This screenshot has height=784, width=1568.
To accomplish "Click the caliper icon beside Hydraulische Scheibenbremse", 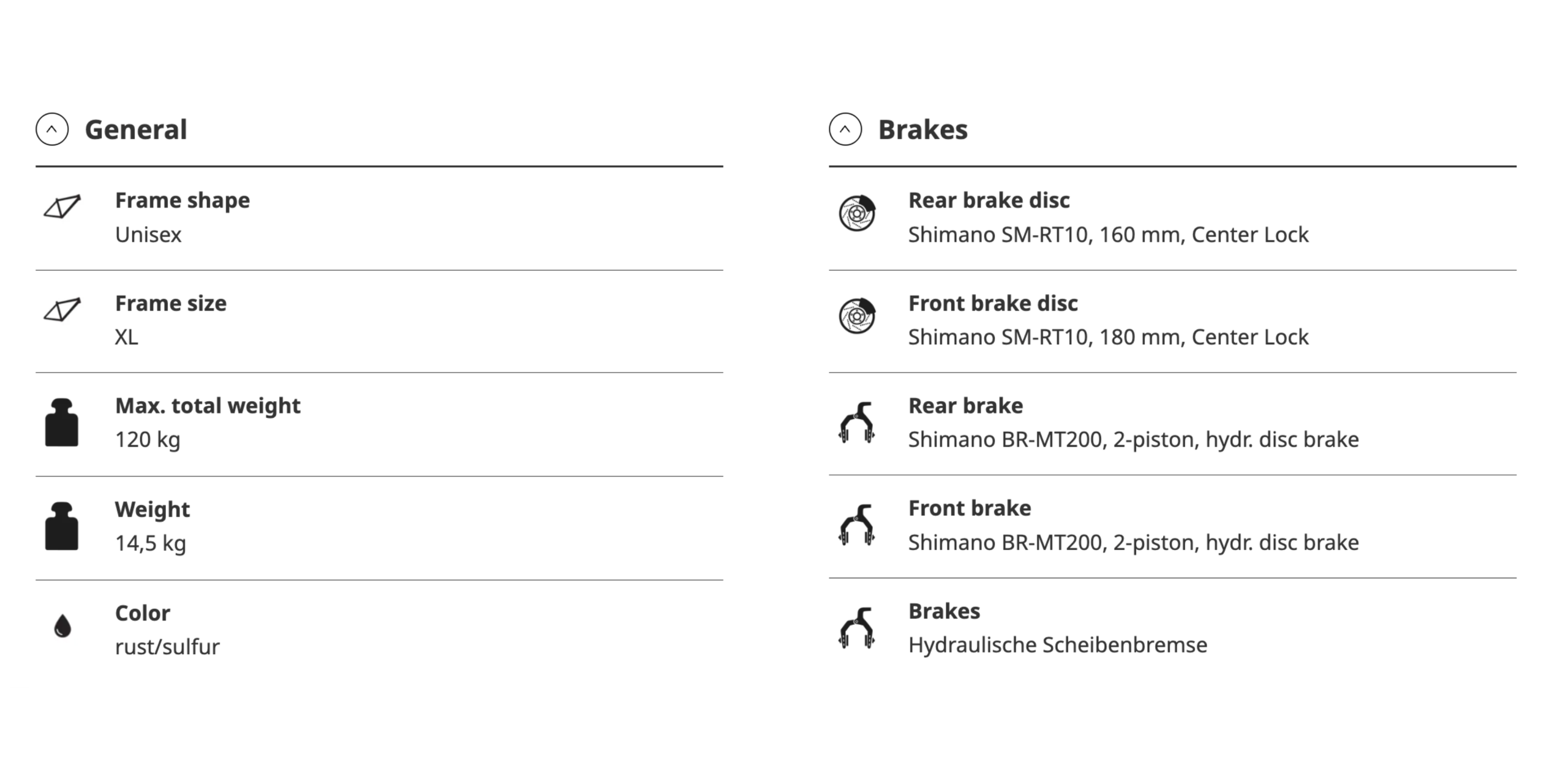I will pos(857,628).
